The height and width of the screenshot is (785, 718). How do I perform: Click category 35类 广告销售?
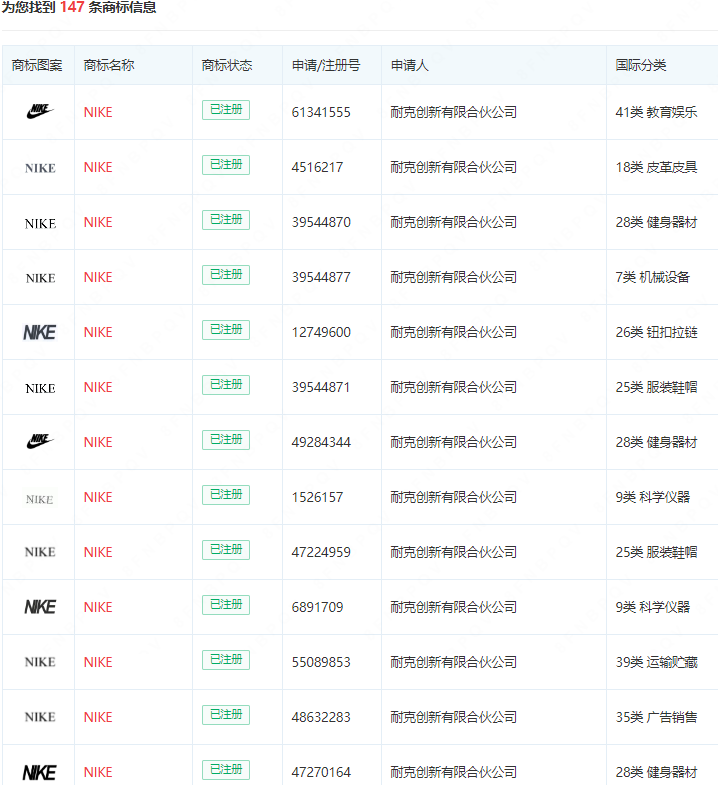pyautogui.click(x=656, y=717)
